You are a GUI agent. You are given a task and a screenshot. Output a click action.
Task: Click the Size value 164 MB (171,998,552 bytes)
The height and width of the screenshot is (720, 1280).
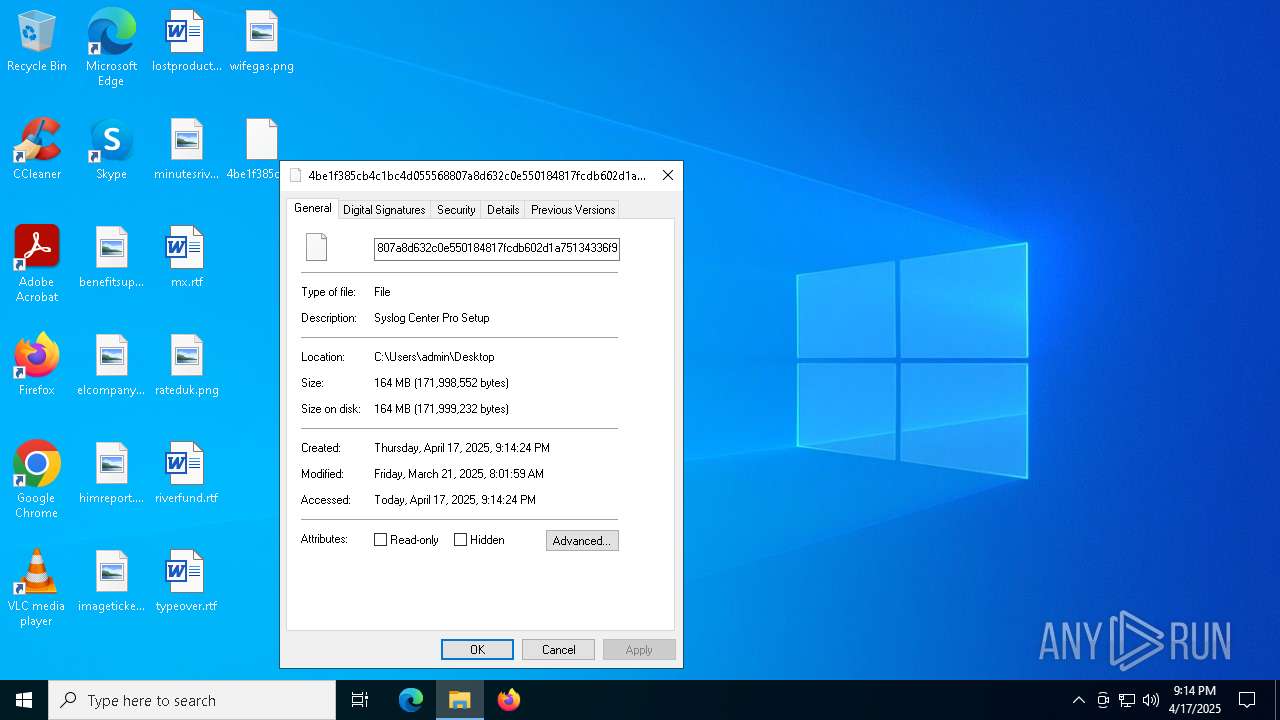[442, 383]
